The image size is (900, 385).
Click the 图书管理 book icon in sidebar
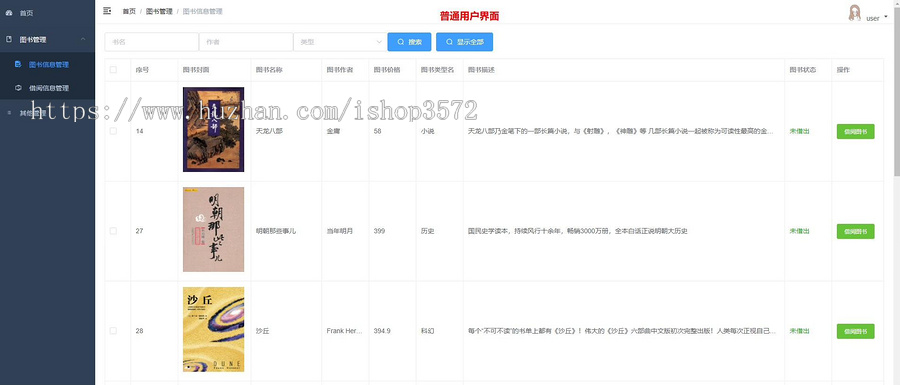pos(9,39)
